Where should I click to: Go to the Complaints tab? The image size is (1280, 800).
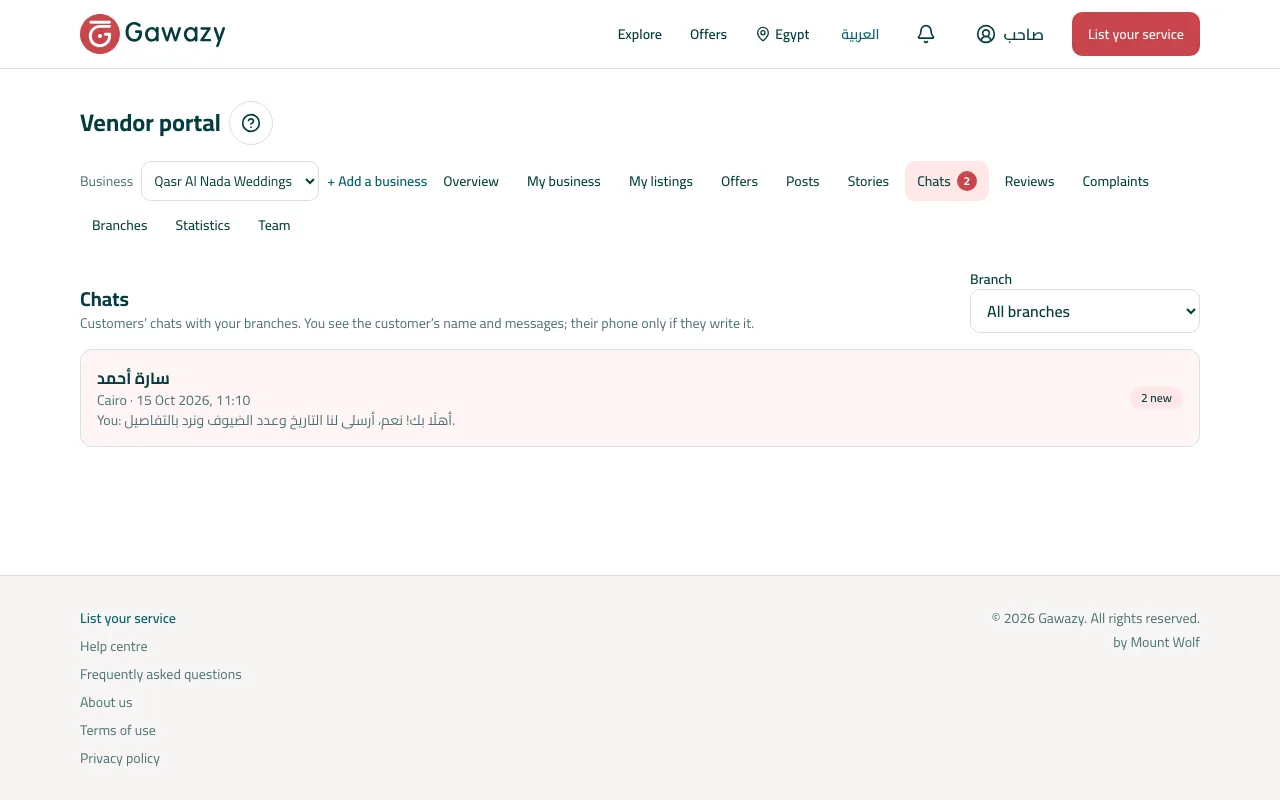1115,181
